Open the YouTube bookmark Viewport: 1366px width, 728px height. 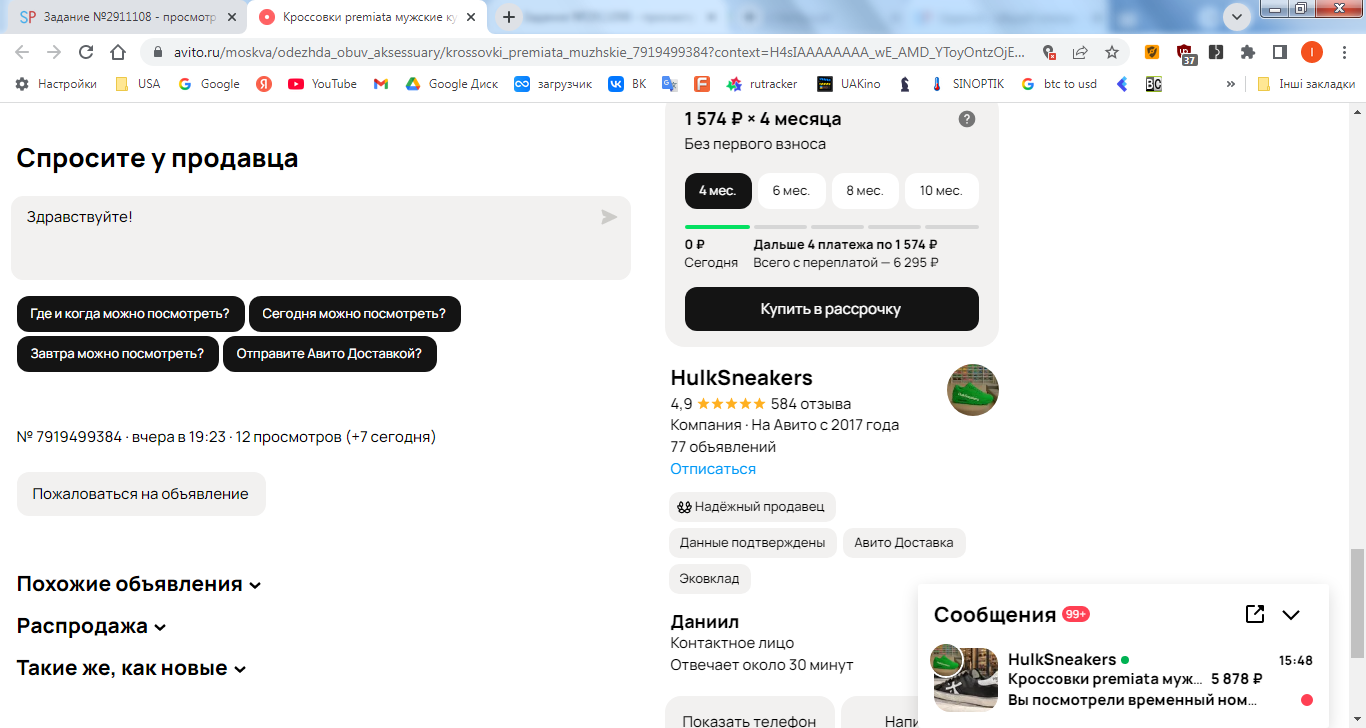[322, 84]
